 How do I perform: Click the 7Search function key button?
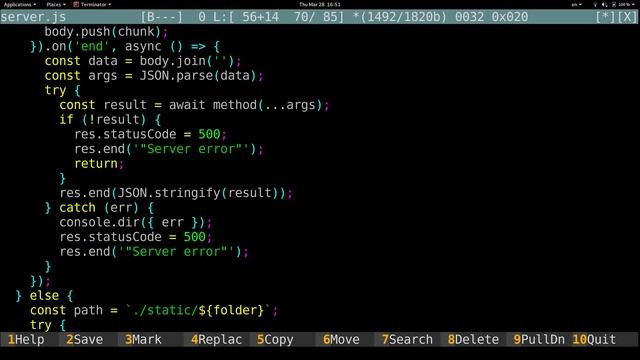[x=407, y=340]
